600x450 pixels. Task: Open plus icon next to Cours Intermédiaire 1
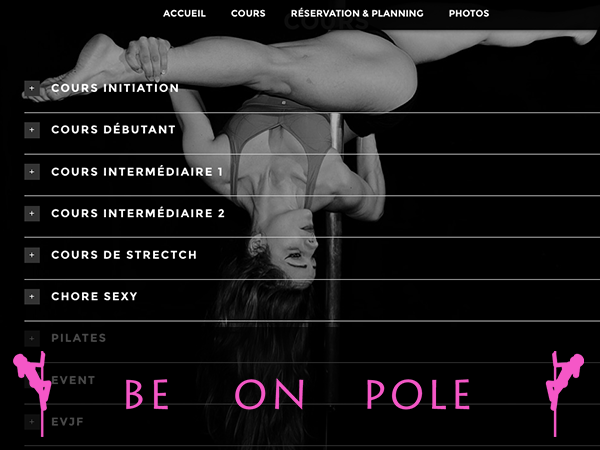(x=32, y=172)
